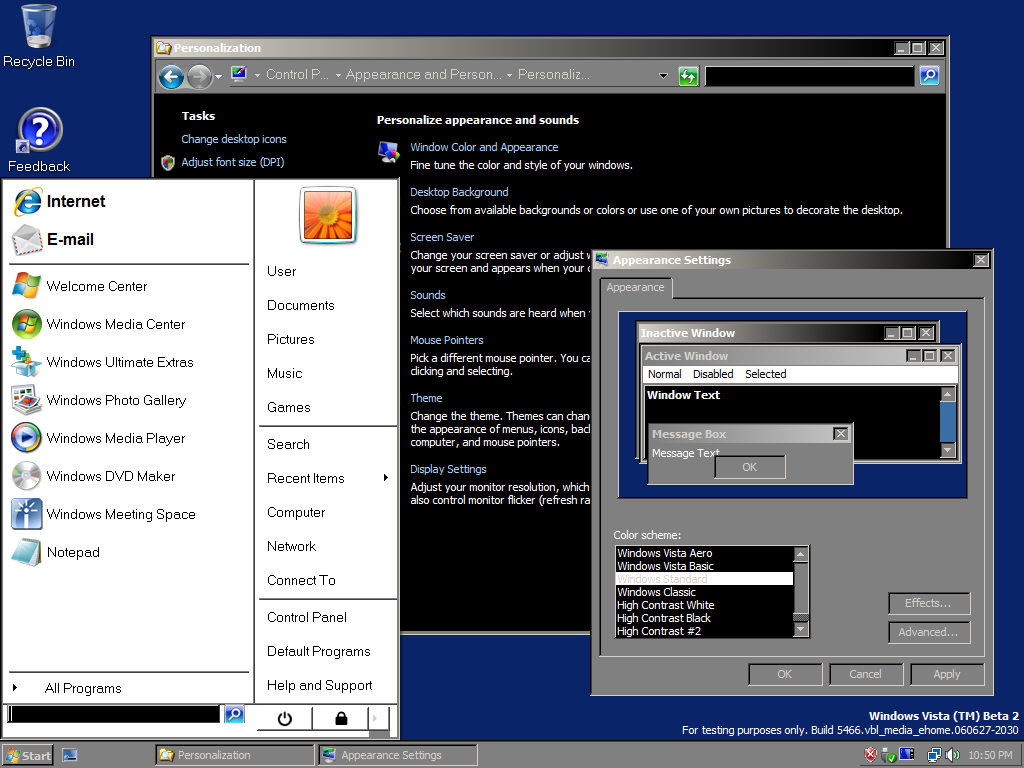The image size is (1024, 768).
Task: Open the Window Color and Appearance link
Action: click(x=484, y=147)
